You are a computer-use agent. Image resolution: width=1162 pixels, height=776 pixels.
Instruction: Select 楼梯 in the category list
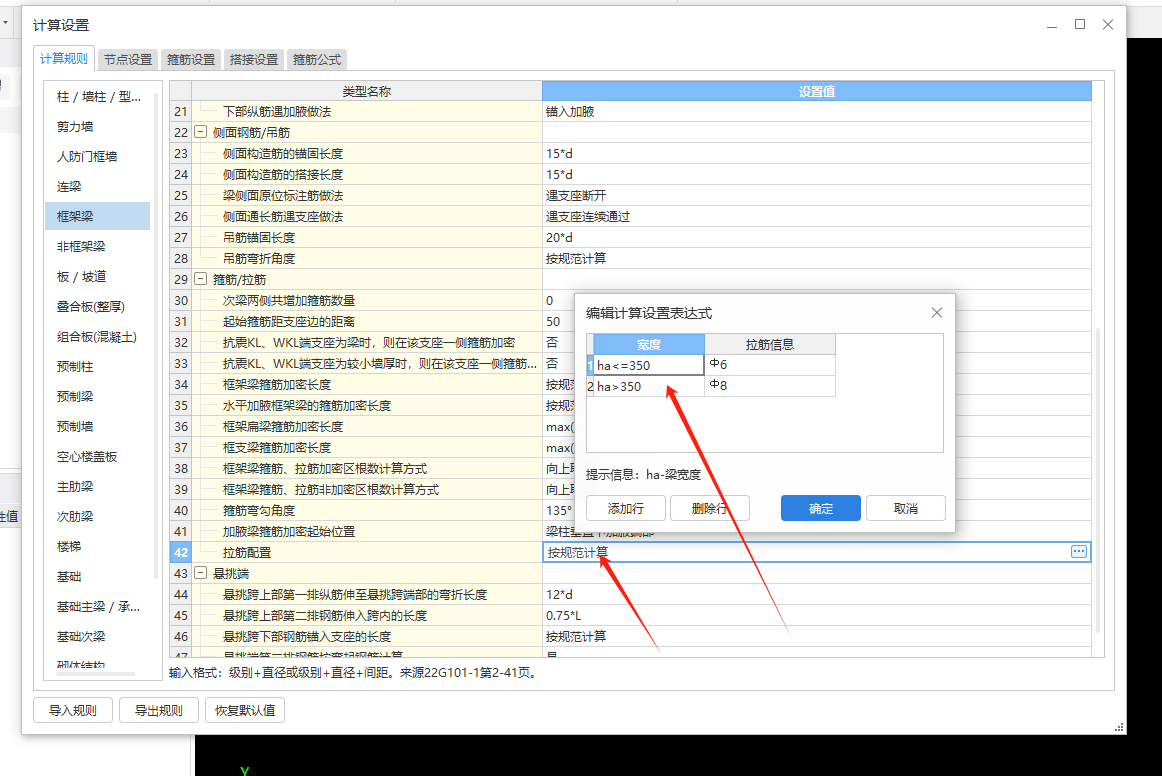98,546
